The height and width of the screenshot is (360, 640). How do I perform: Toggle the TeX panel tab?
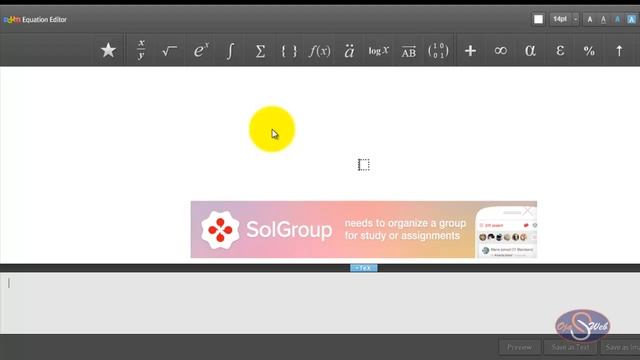(x=364, y=268)
